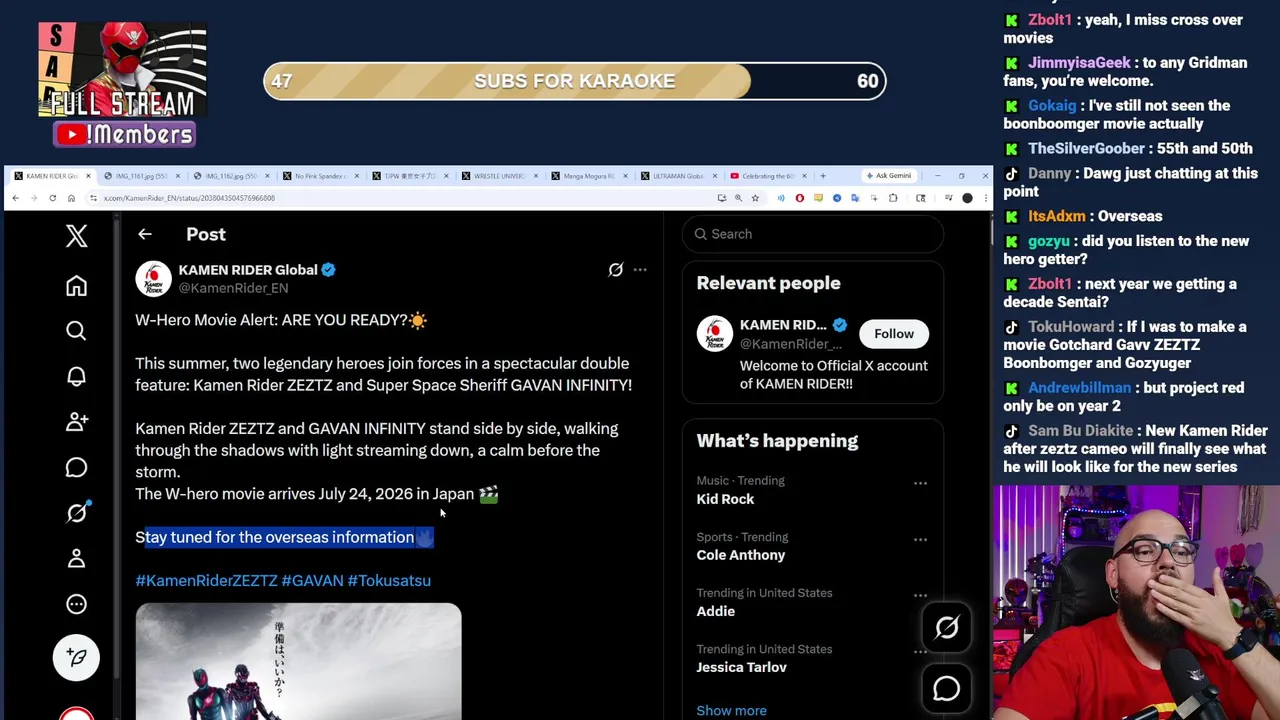This screenshot has height=720, width=1280.
Task: Open a new browser tab with plus
Action: click(x=823, y=176)
